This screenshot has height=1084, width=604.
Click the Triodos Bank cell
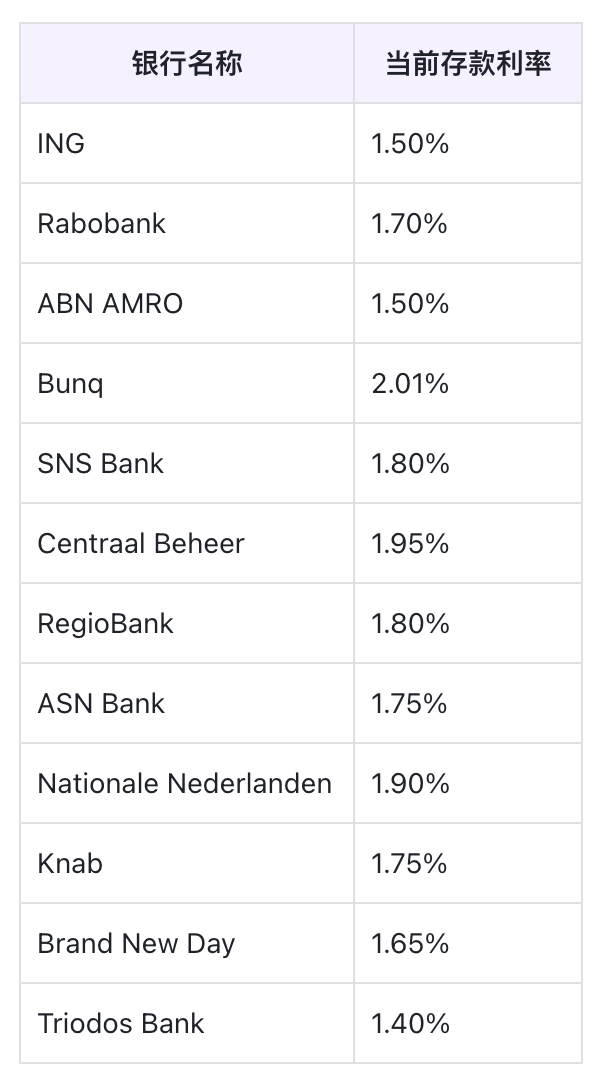point(121,1024)
